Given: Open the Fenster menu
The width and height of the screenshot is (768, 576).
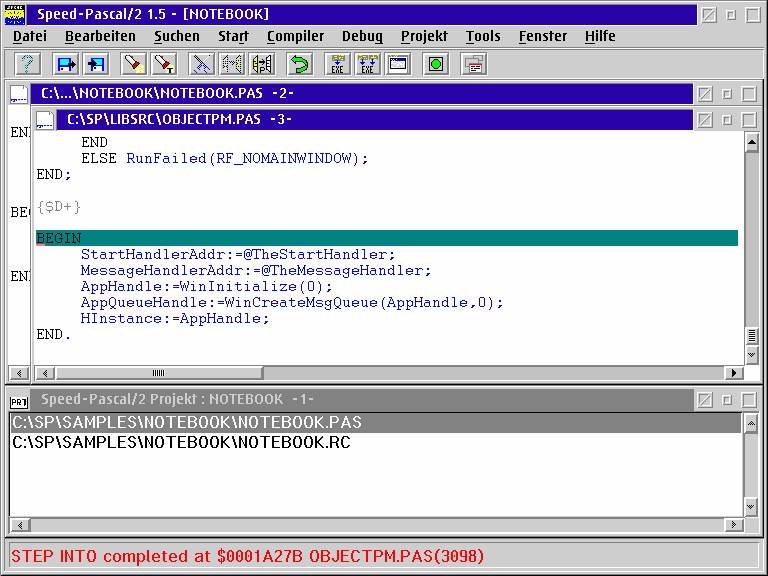Looking at the screenshot, I should click(543, 36).
